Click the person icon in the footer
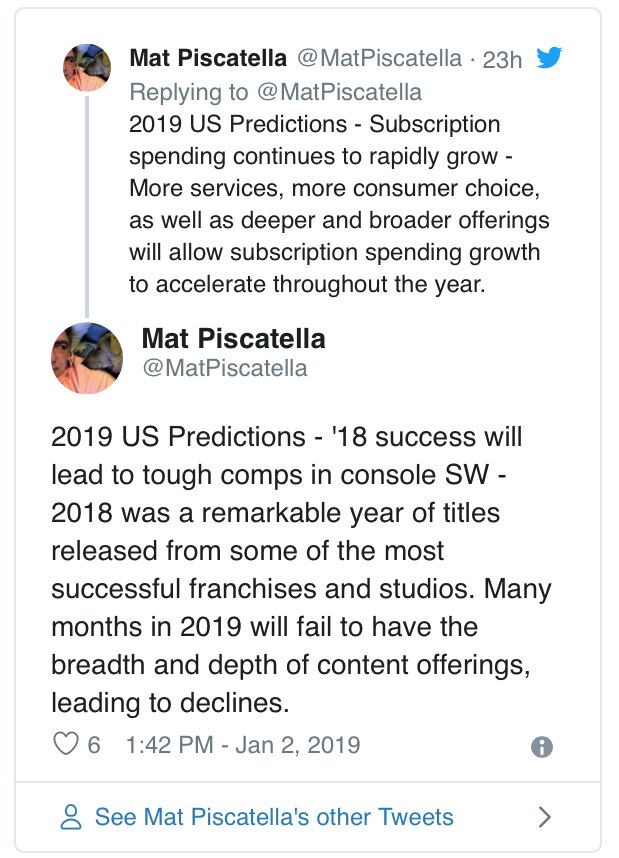The width and height of the screenshot is (619, 858). 72,818
